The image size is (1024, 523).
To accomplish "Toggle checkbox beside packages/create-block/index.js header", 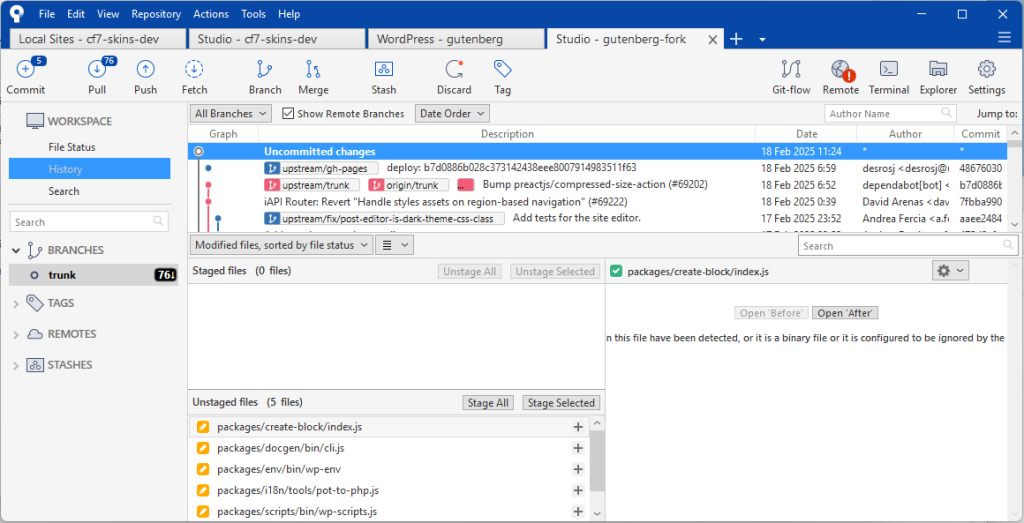I will point(616,271).
